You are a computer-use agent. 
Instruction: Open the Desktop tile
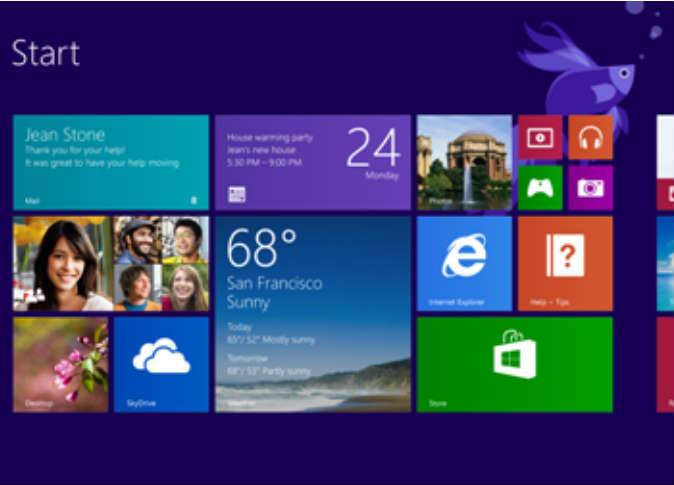[x=60, y=365]
